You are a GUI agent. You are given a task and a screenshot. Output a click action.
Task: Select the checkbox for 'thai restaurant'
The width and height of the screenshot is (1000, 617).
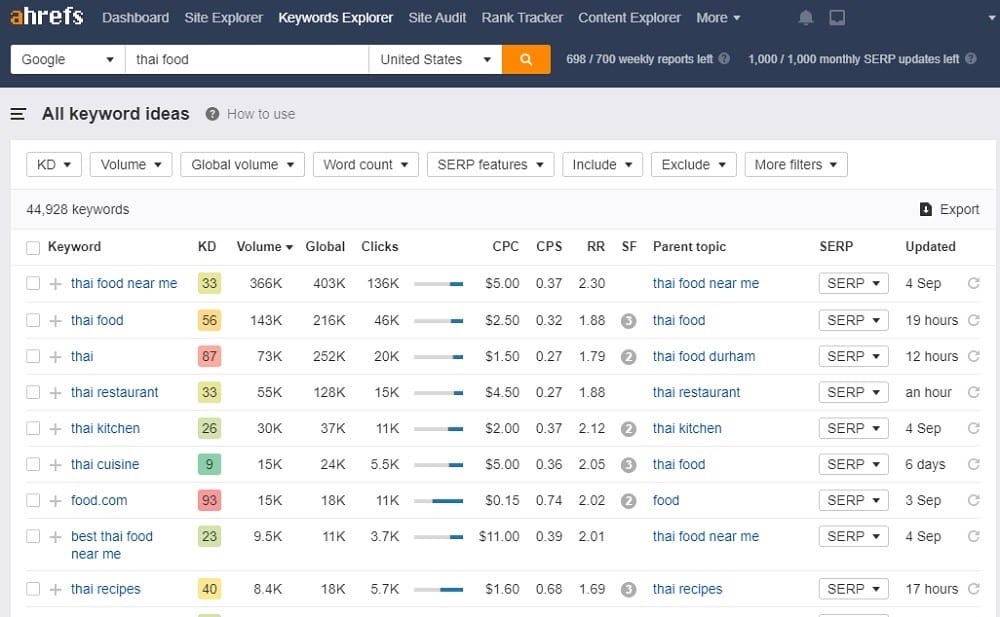[x=33, y=393]
